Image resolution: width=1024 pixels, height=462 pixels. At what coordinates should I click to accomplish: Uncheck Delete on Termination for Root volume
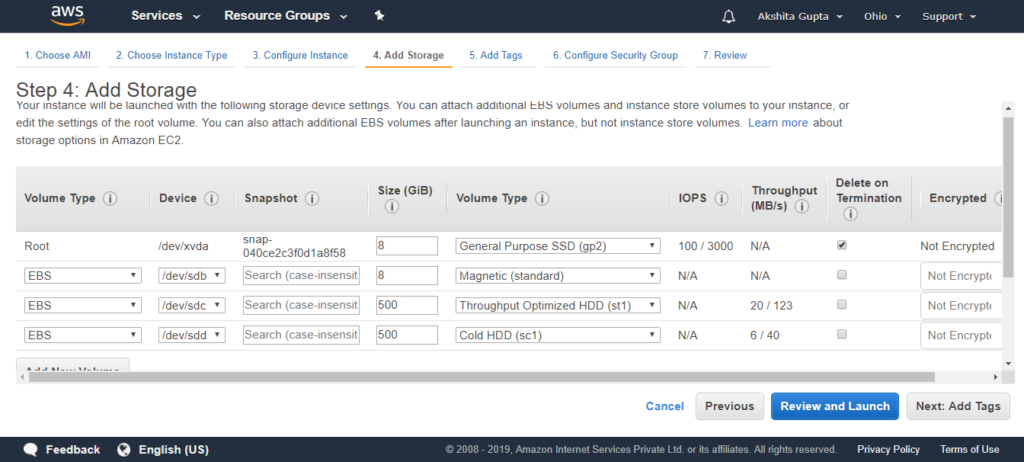pyautogui.click(x=842, y=246)
